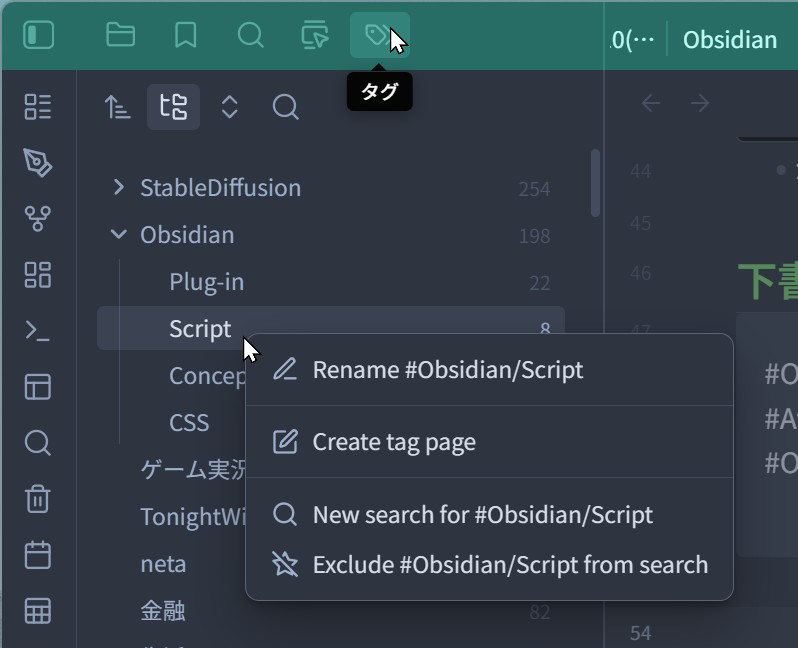
Task: Open command palette ribbon icon
Action: tap(38, 330)
